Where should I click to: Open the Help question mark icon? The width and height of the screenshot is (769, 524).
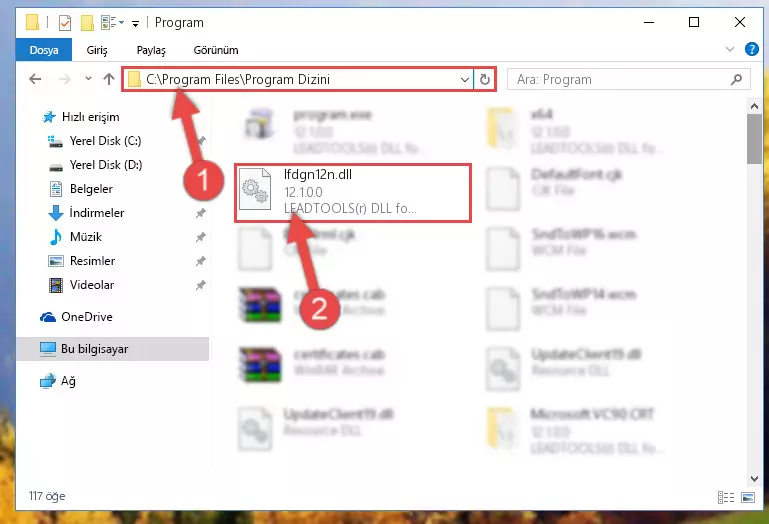click(x=751, y=49)
